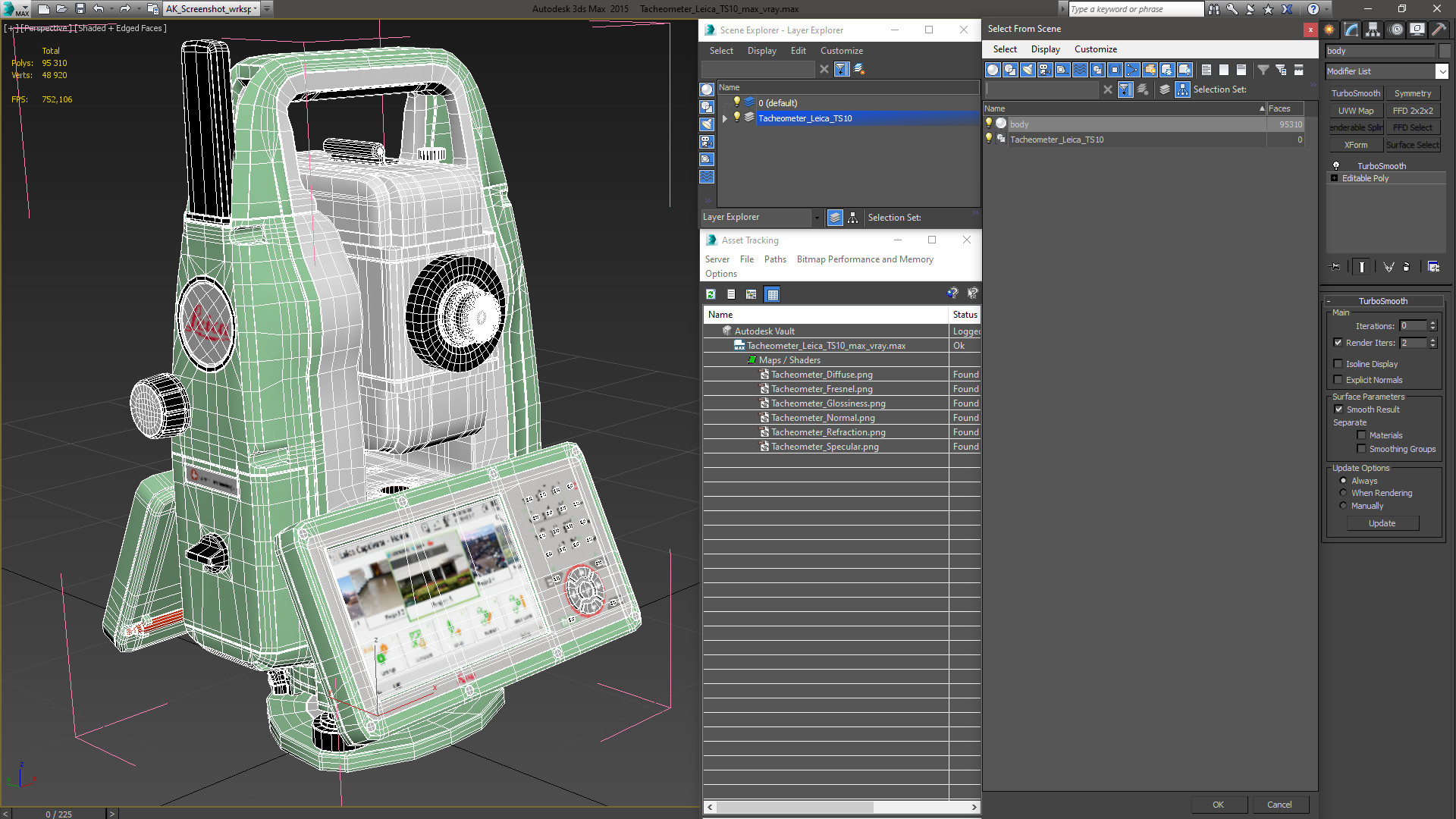Click Table View icon in Asset Tracking toolbar

click(x=772, y=294)
